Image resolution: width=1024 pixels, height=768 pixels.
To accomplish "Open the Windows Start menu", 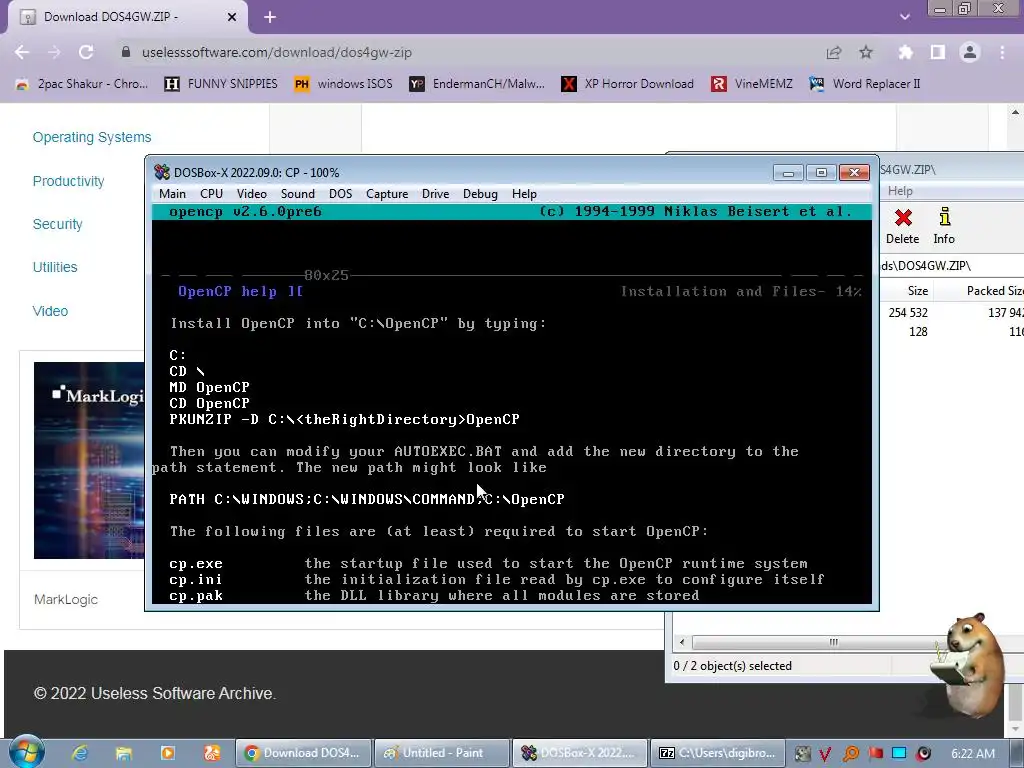I will click(x=26, y=752).
